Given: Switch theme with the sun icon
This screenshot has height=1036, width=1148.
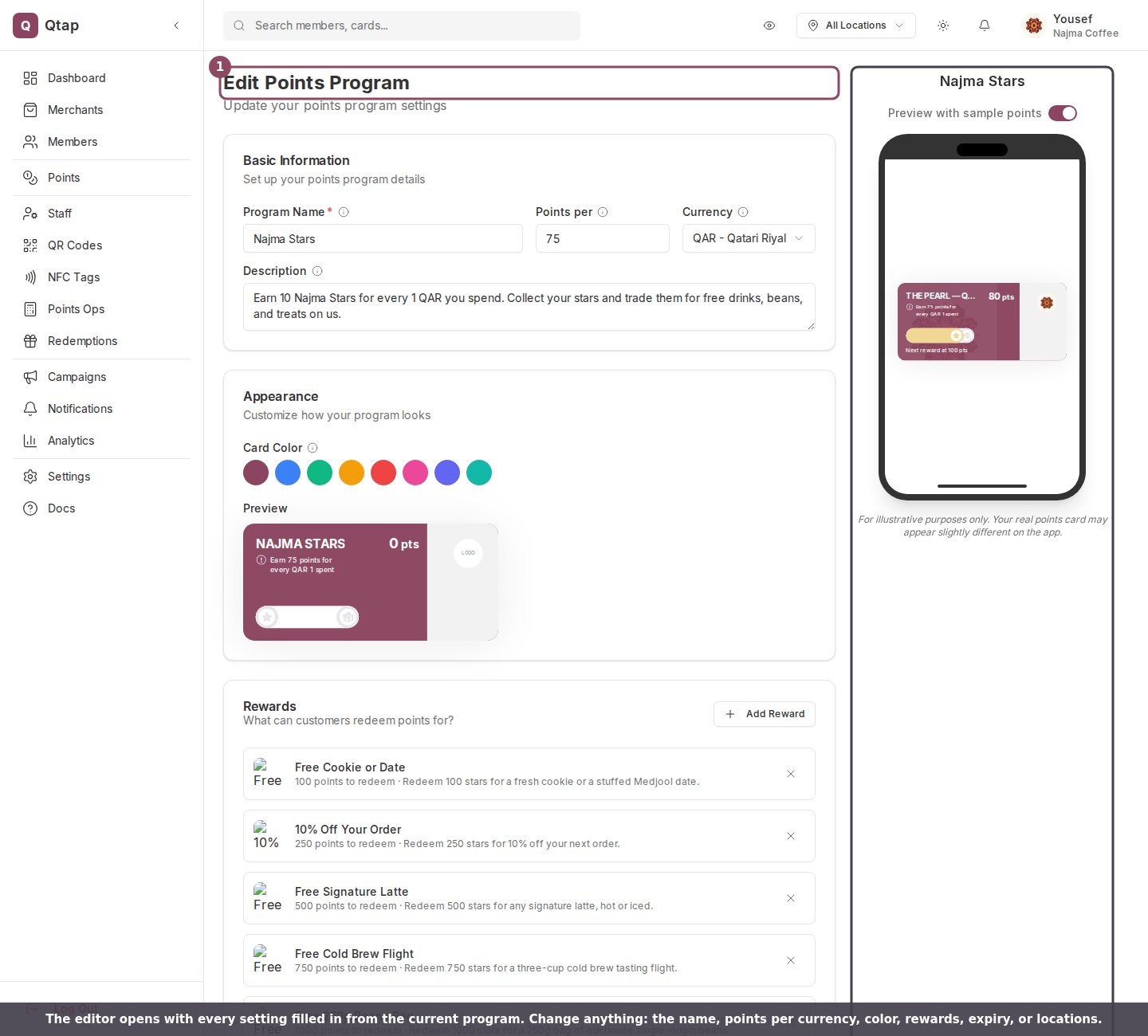Looking at the screenshot, I should [943, 26].
